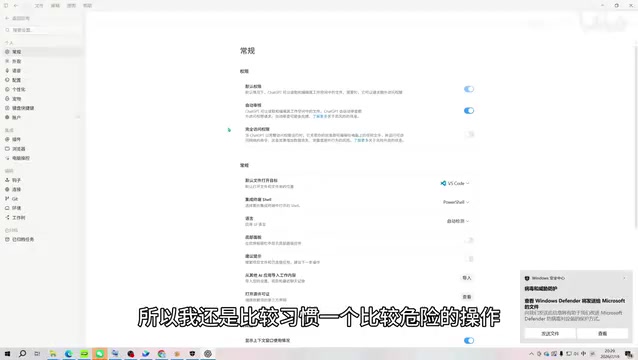Click the back arrow in title bar
638x360 pixels.
tap(16, 6)
